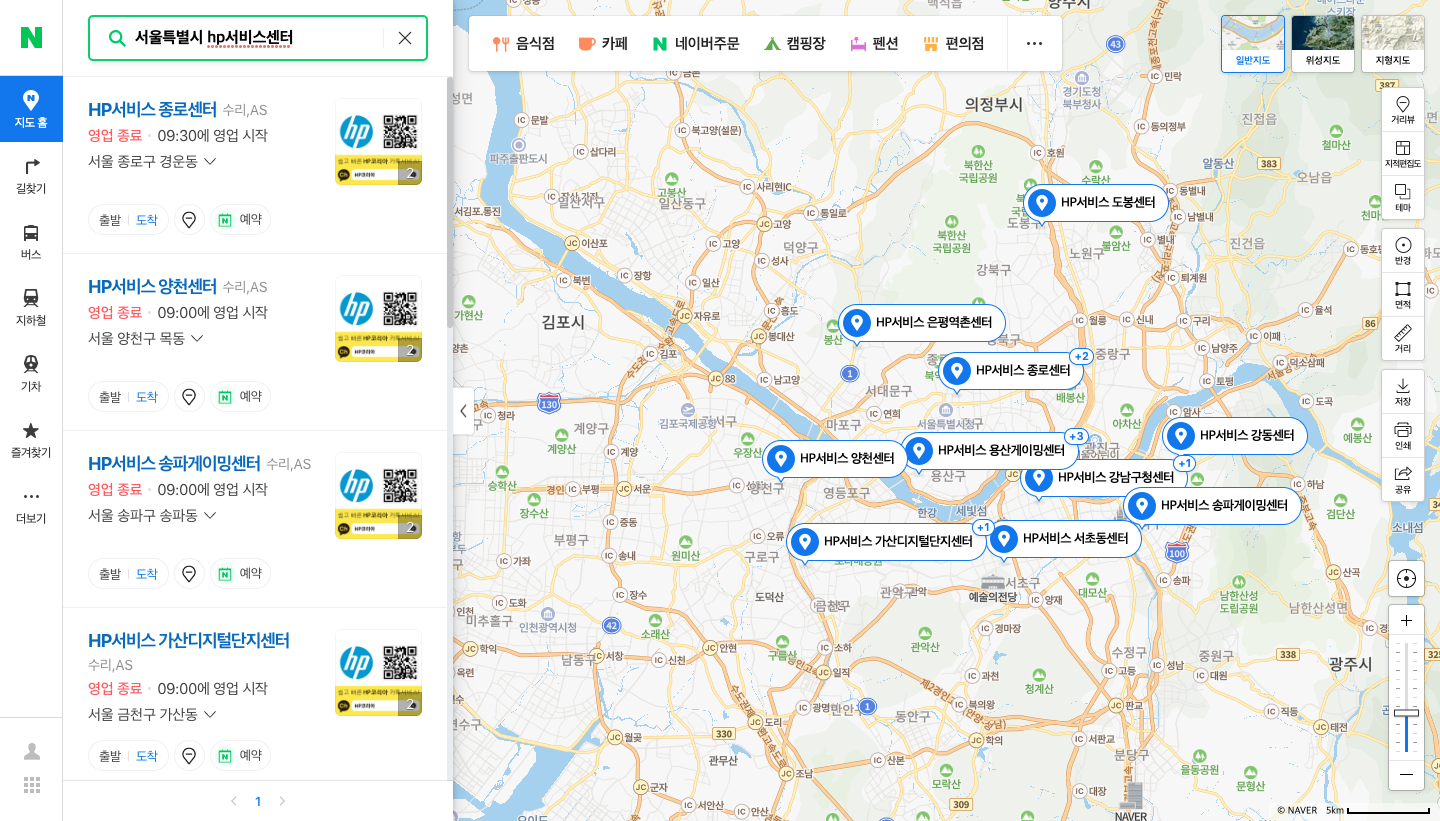The width and height of the screenshot is (1440, 821).
Task: Click 저장 save map button
Action: [1403, 392]
